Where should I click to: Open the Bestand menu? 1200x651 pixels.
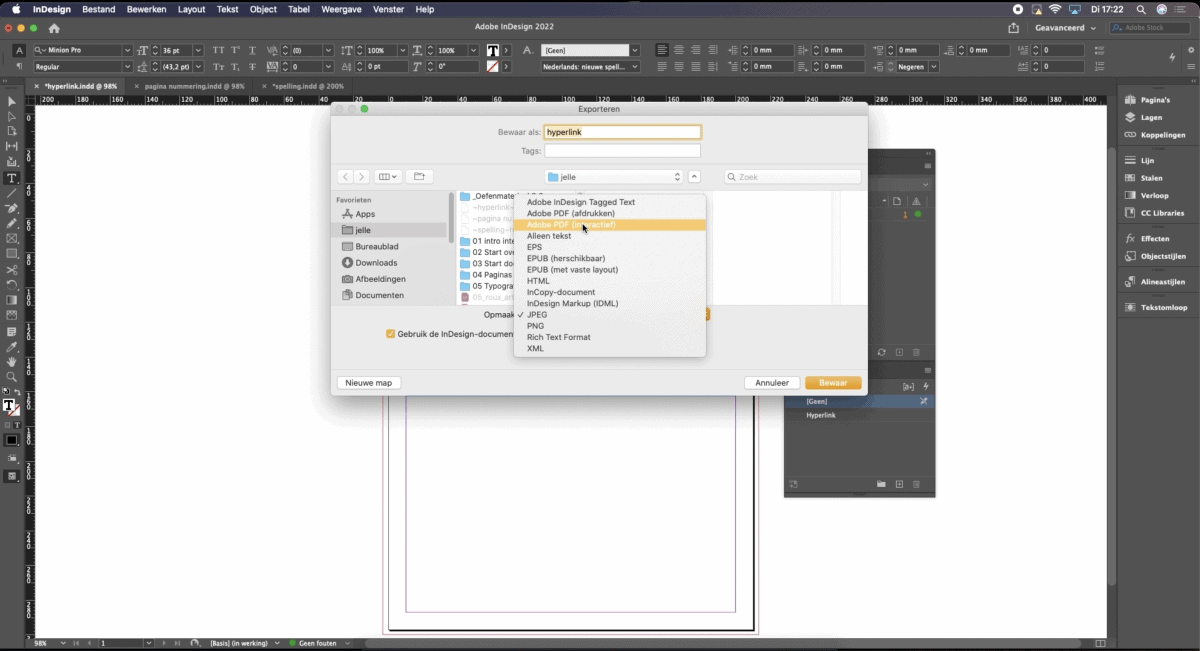[x=99, y=9]
